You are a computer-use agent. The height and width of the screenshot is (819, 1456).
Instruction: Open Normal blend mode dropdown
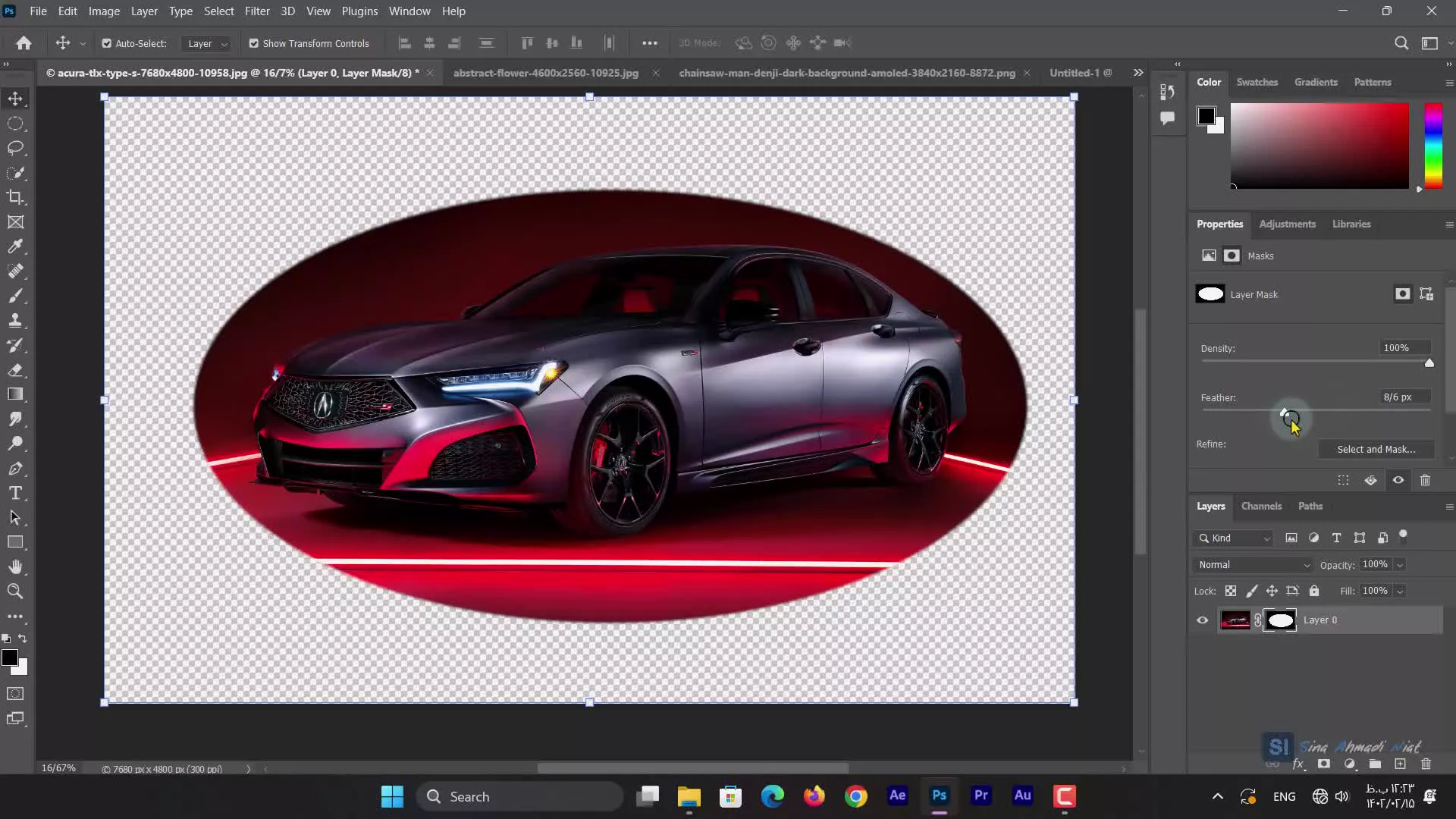1253,565
